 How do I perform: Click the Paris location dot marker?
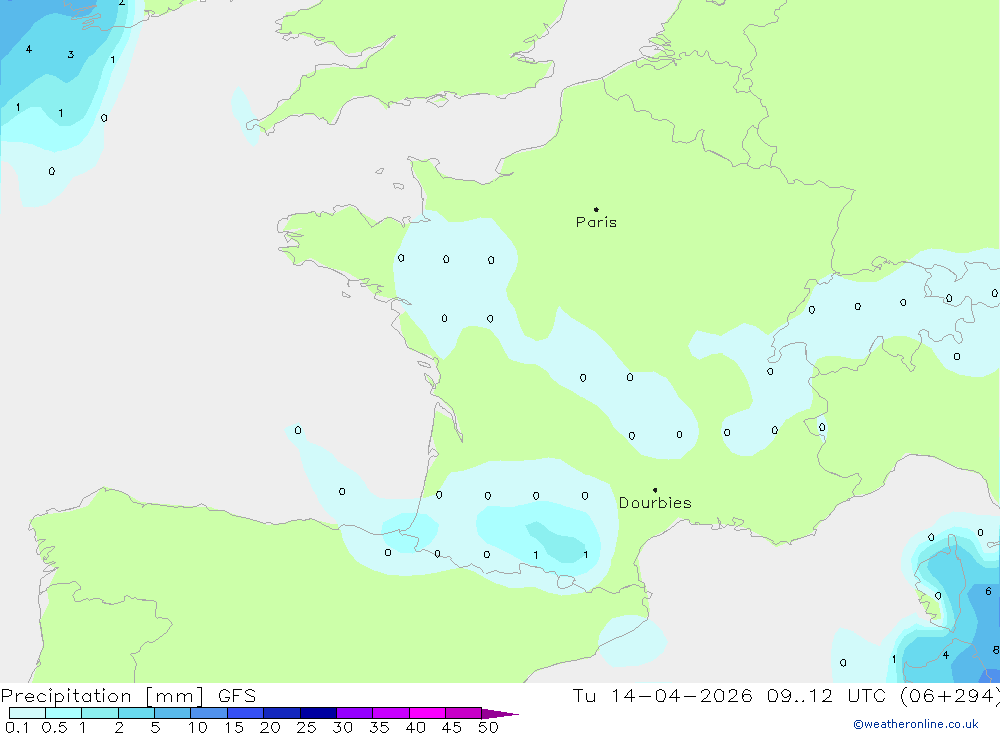tap(596, 209)
